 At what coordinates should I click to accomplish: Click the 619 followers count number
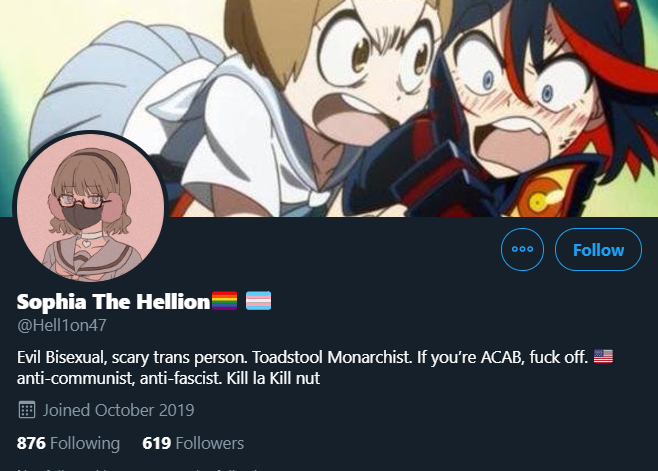pos(157,443)
